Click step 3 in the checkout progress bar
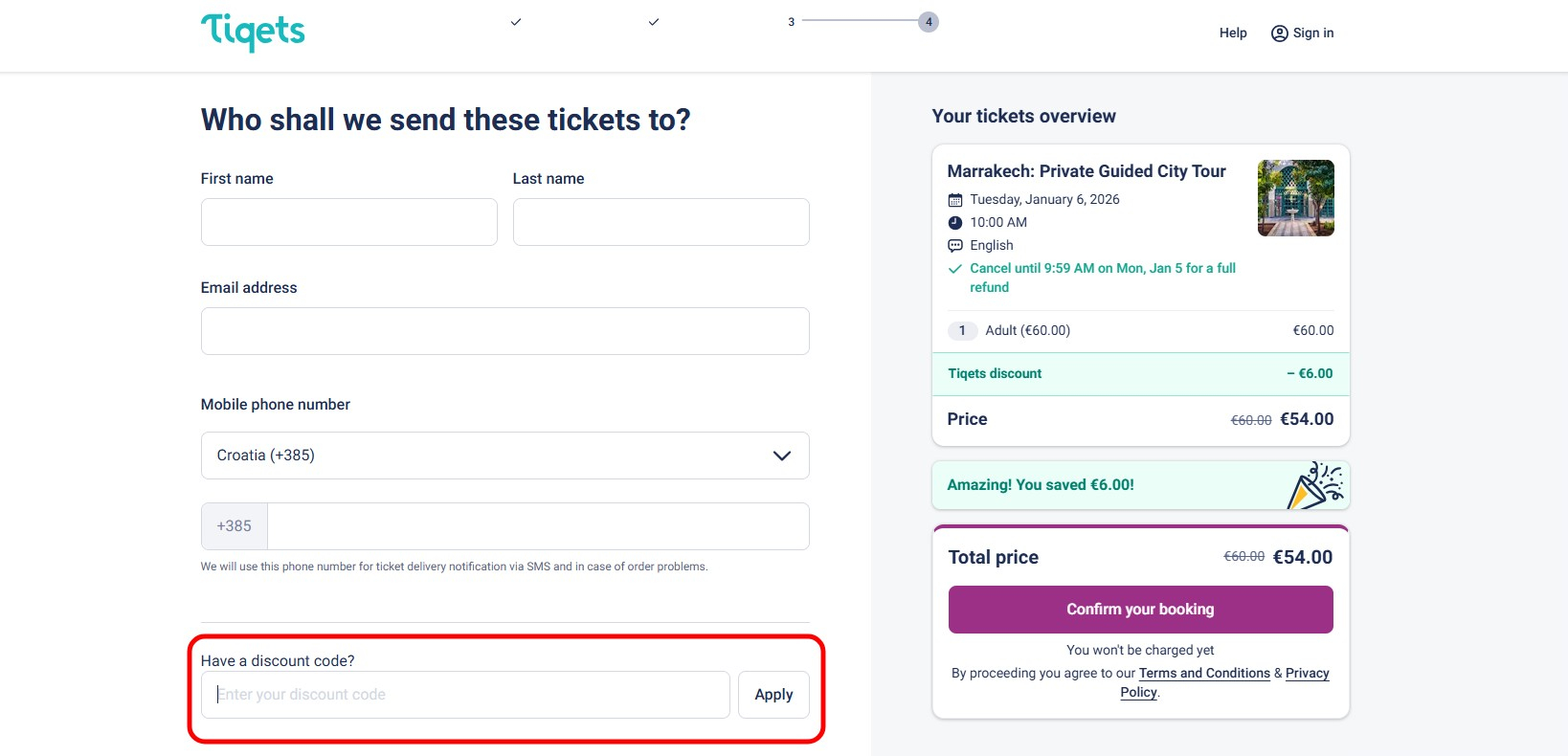1568x756 pixels. pos(790,20)
